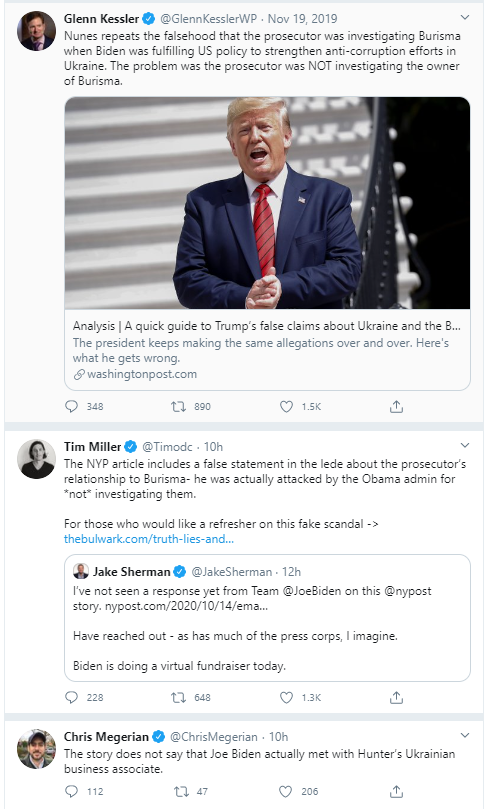The image size is (485, 809).
Task: Share Chris Megerian's tweet
Action: [396, 791]
